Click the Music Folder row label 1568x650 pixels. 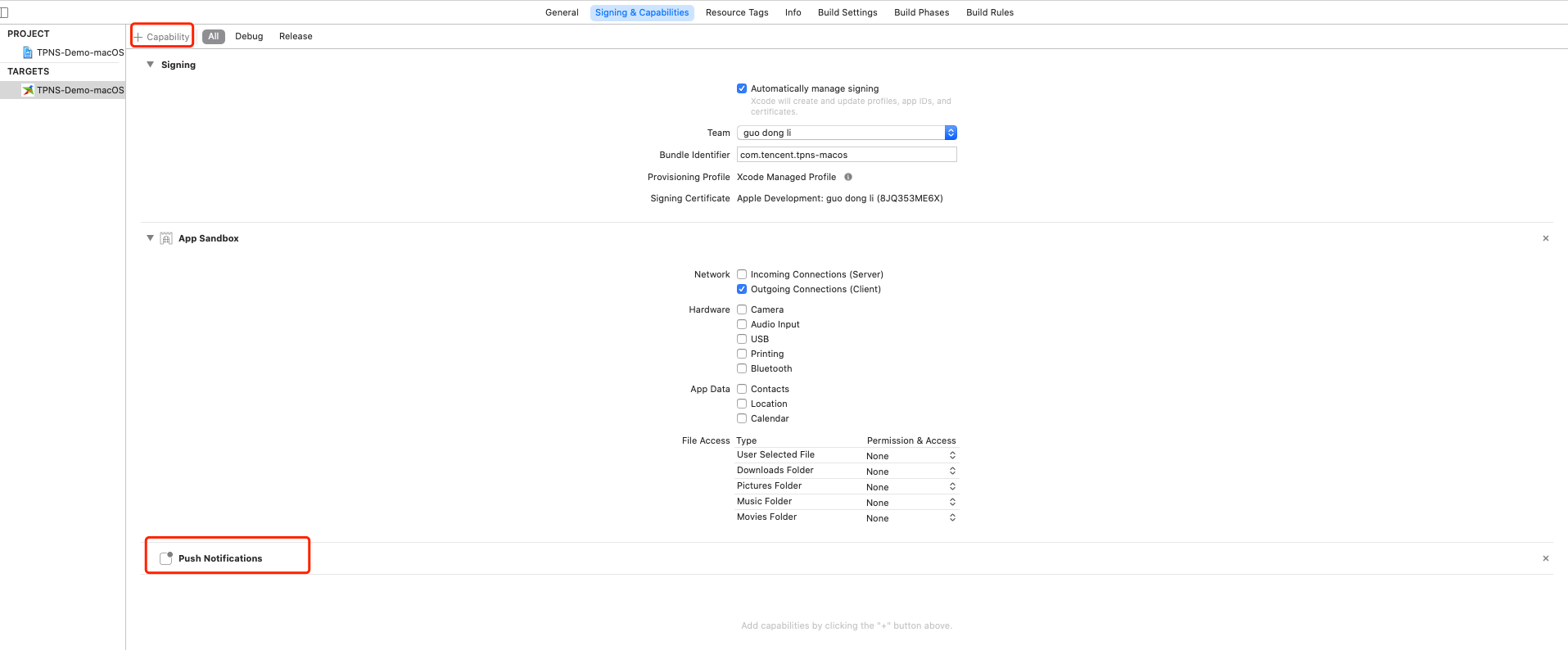pyautogui.click(x=764, y=502)
